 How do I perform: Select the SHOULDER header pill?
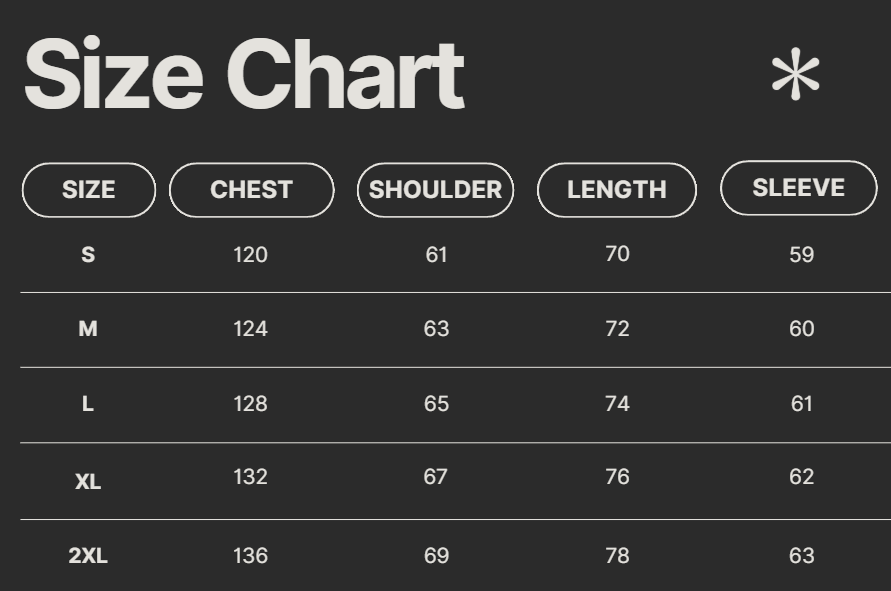click(x=435, y=190)
